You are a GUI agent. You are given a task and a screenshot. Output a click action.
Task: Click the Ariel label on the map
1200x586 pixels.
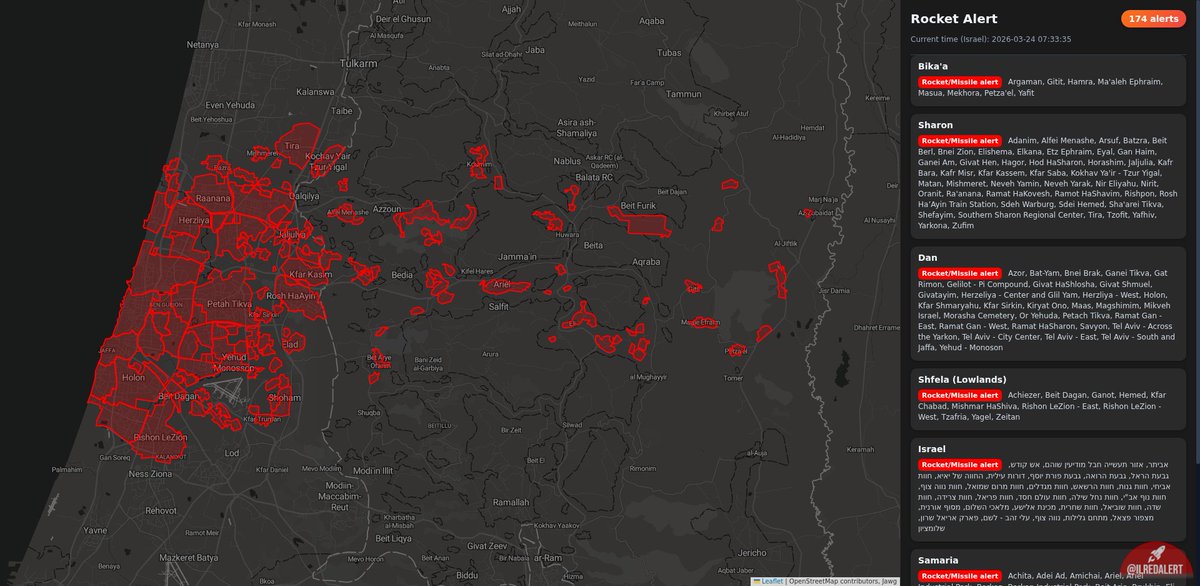[x=502, y=284]
